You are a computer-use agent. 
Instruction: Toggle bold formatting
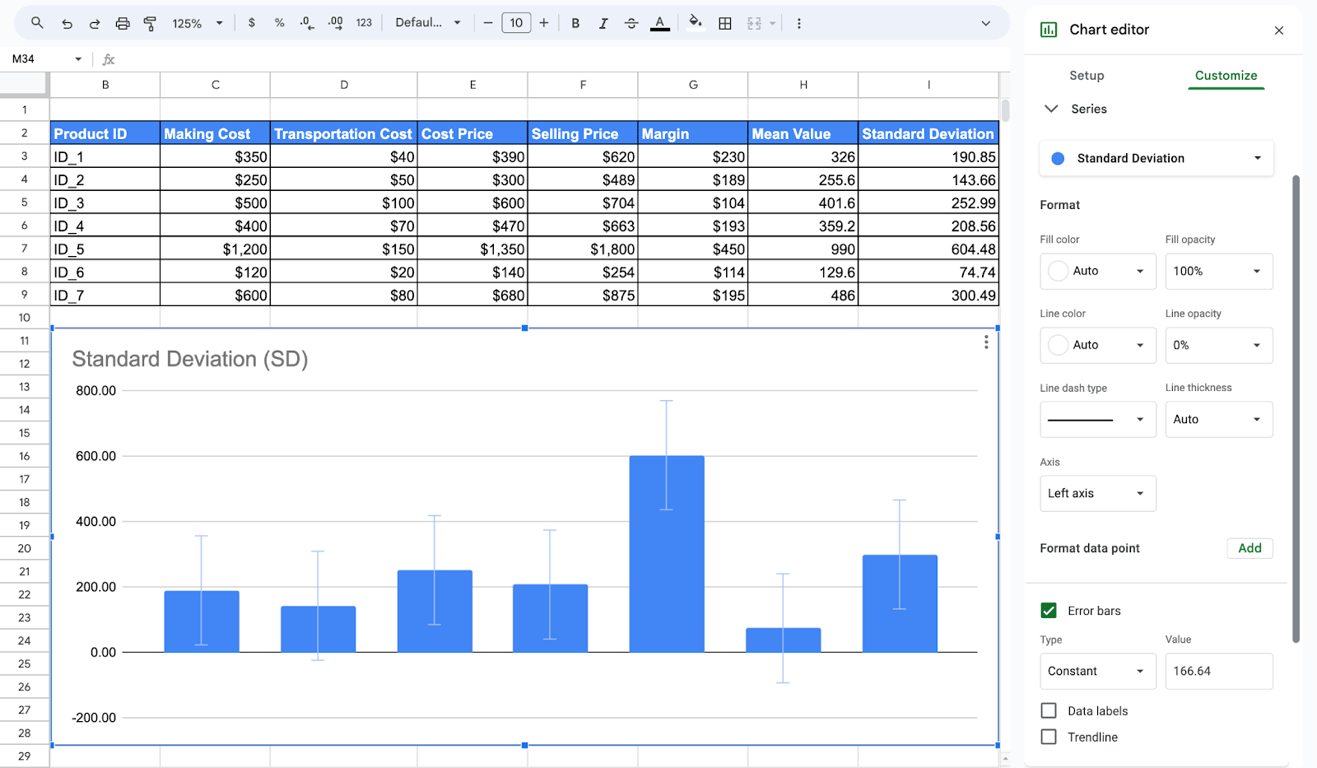pos(575,23)
